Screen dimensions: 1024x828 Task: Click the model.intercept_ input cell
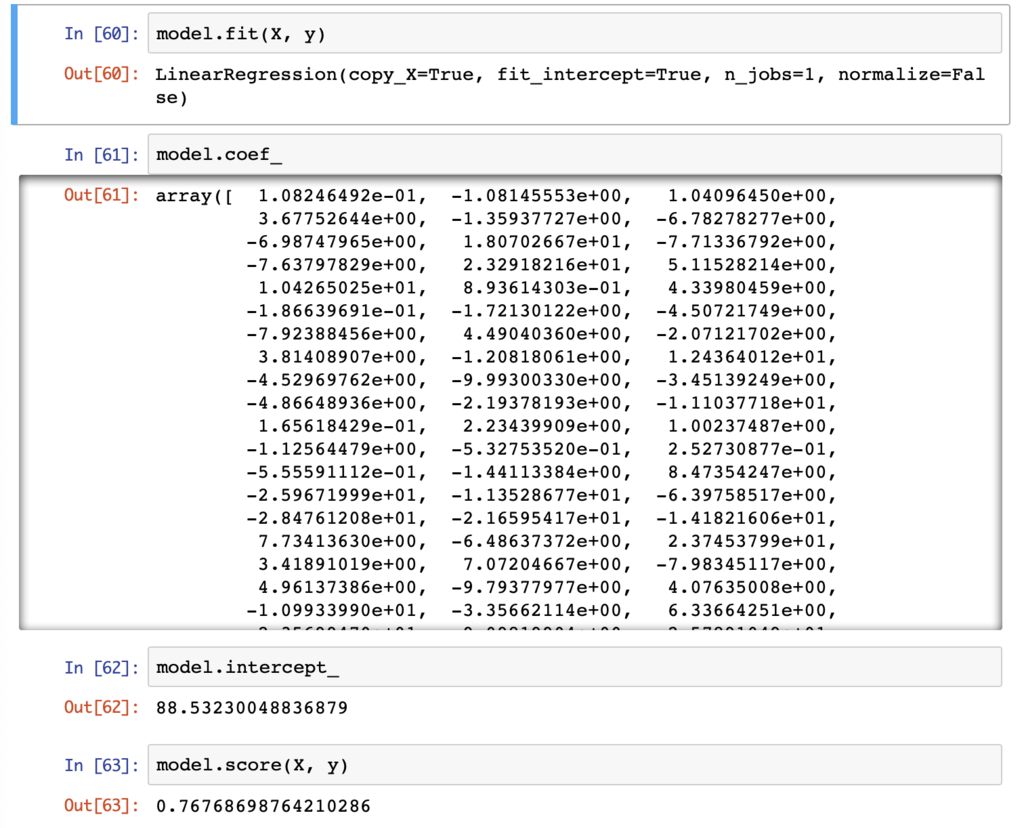tap(574, 667)
